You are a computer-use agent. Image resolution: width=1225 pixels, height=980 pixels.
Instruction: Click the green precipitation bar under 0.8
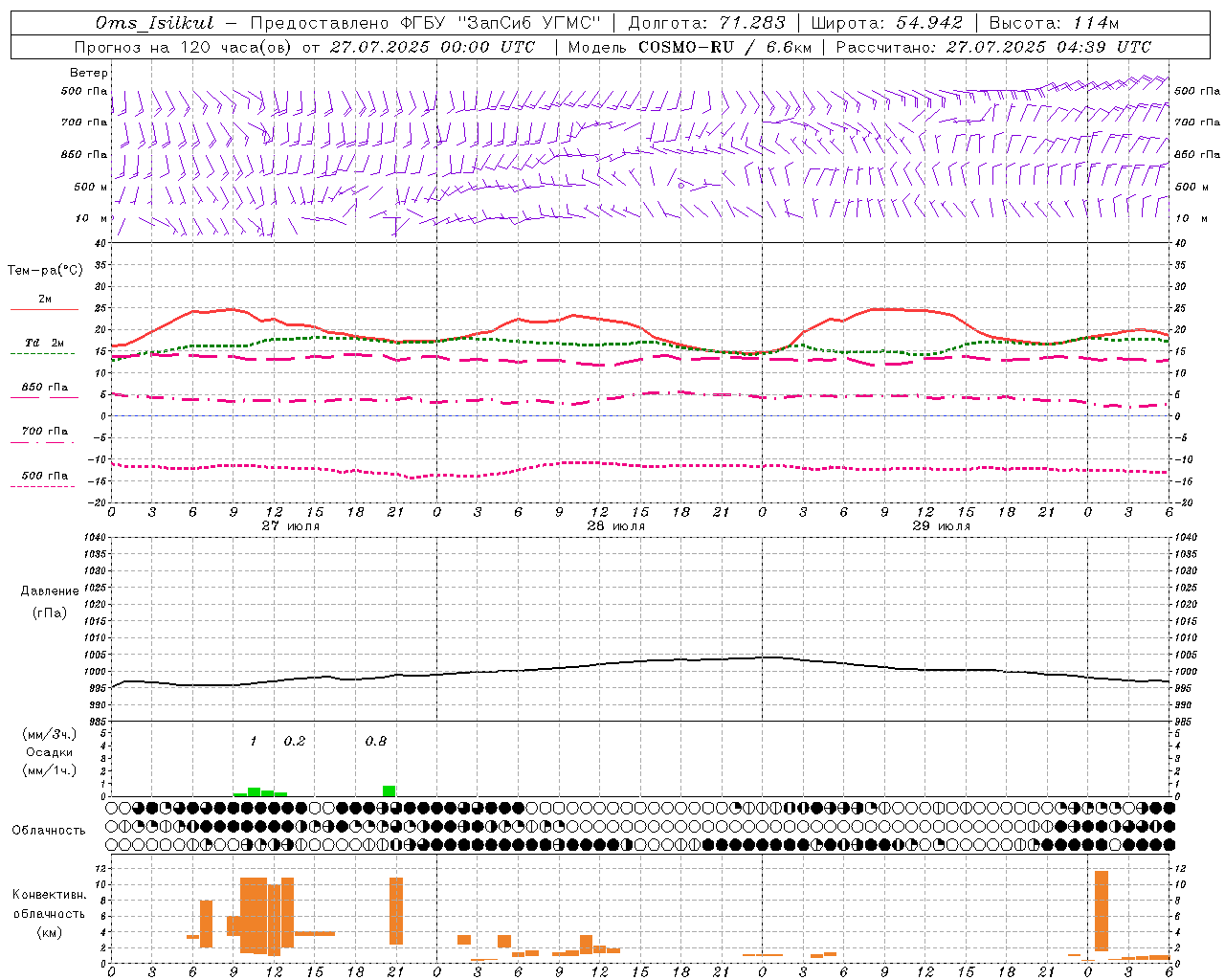[x=390, y=791]
